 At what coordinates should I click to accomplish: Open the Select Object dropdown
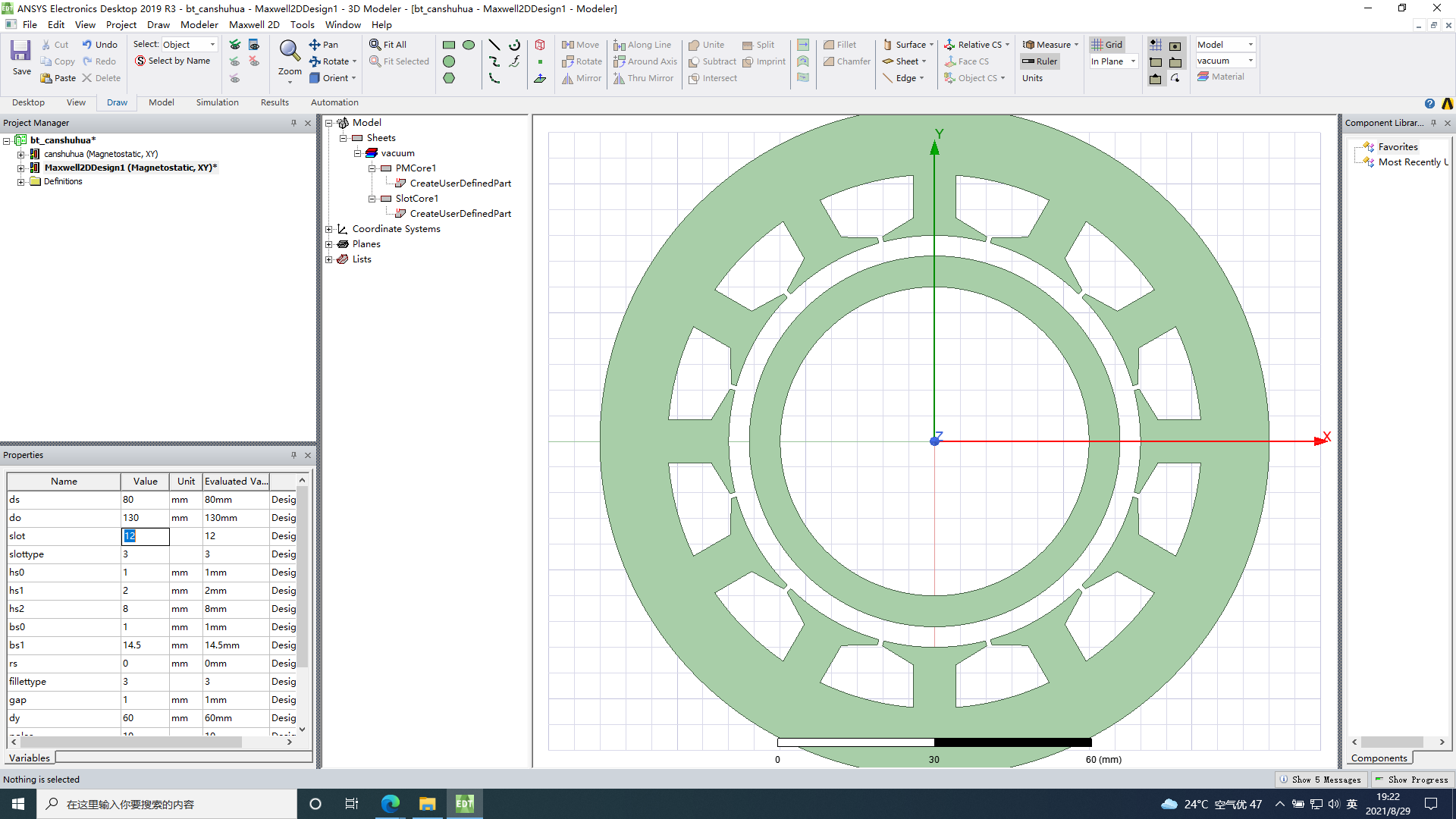[212, 45]
